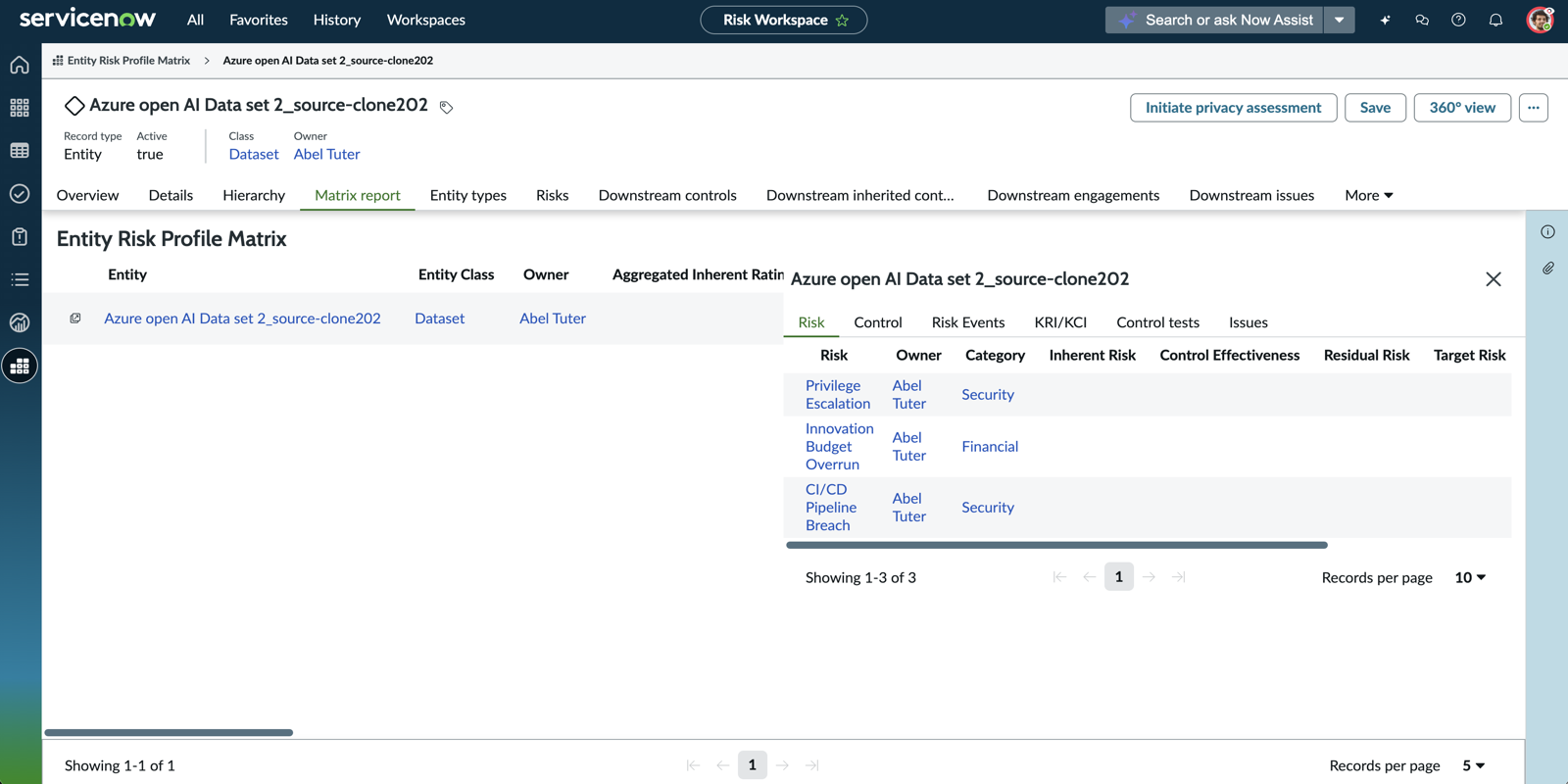The image size is (1568, 784).
Task: Open the attachments paperclip icon
Action: [x=1547, y=268]
